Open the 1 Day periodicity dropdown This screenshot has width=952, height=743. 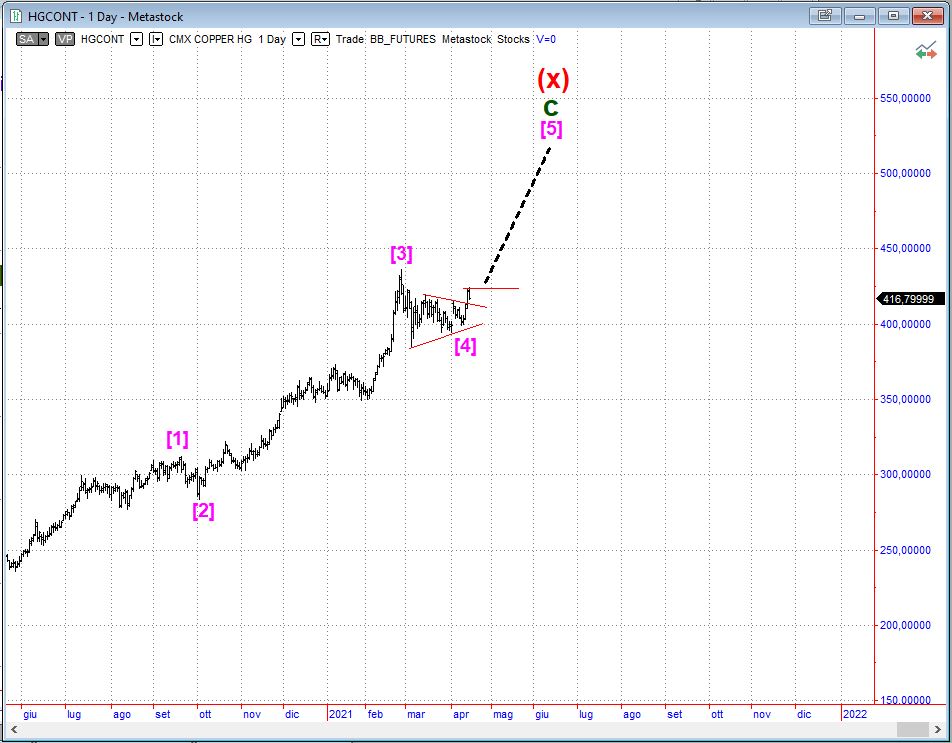298,39
